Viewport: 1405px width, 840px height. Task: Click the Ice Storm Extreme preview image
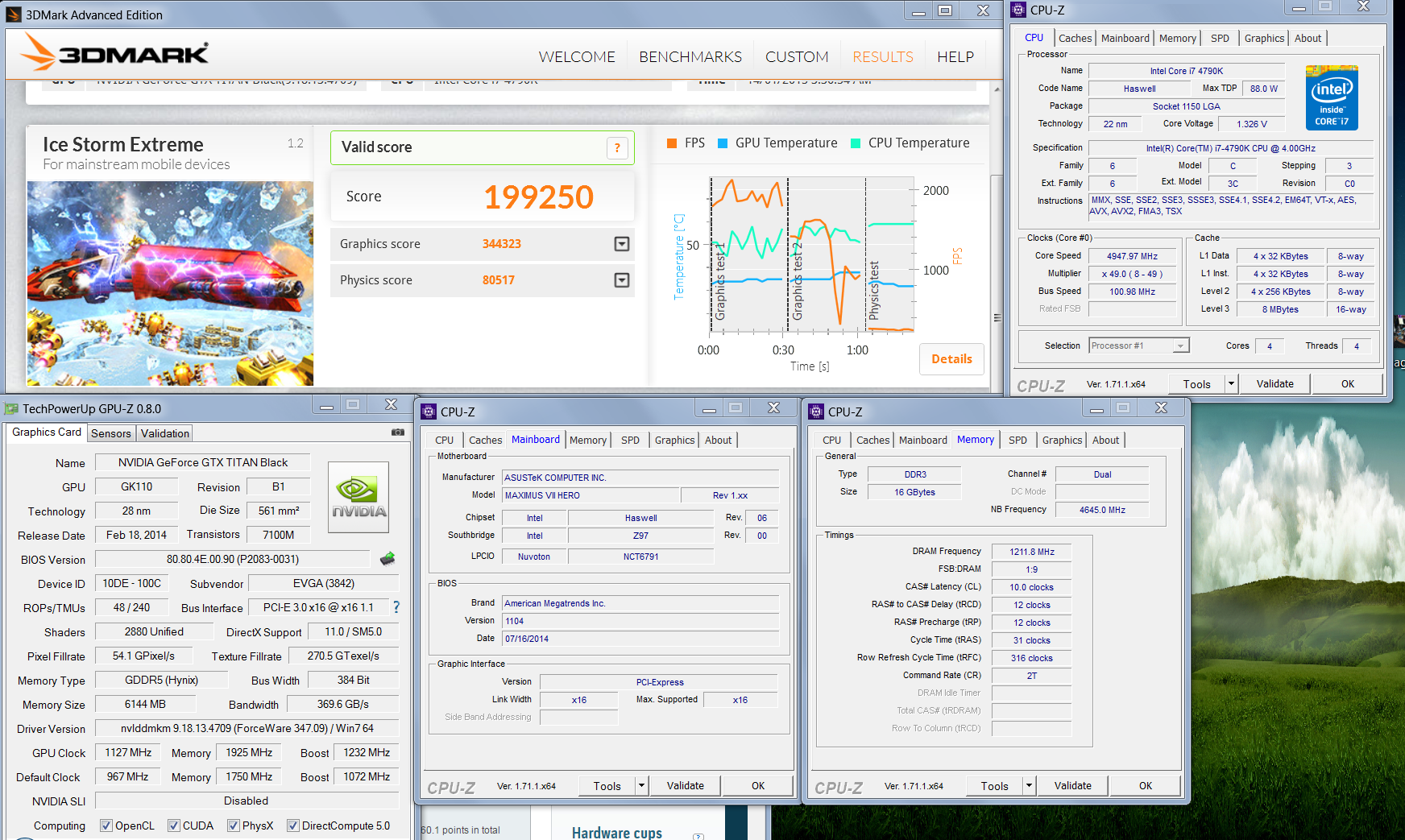[170, 283]
